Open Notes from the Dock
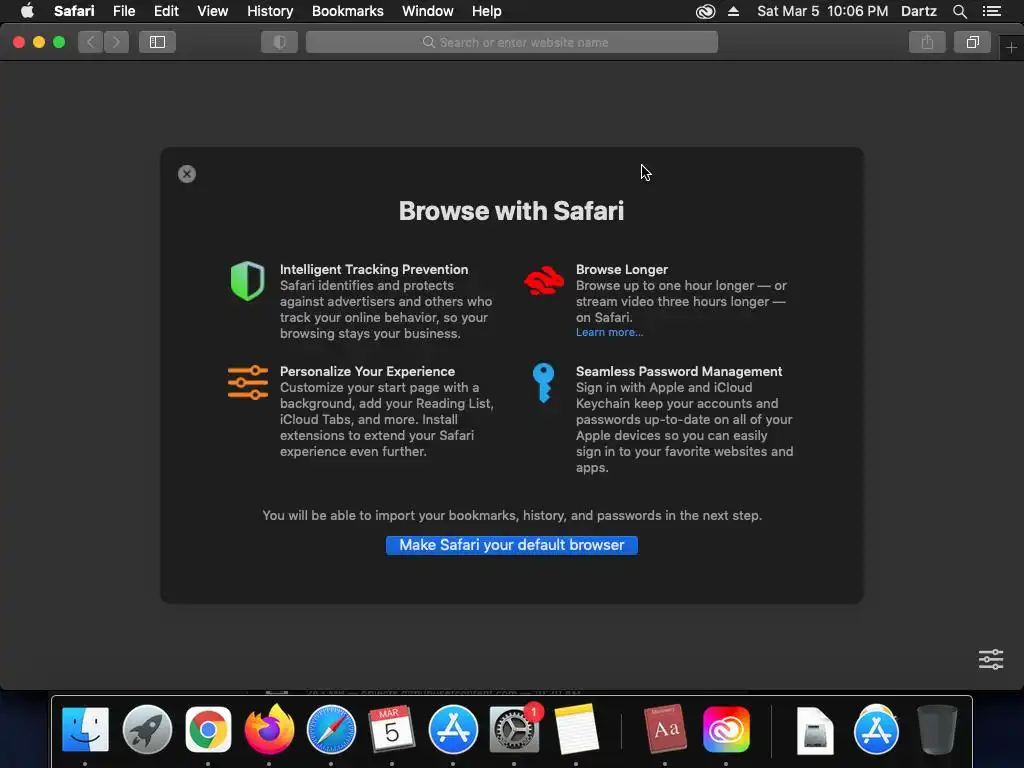The height and width of the screenshot is (768, 1024). pyautogui.click(x=575, y=729)
